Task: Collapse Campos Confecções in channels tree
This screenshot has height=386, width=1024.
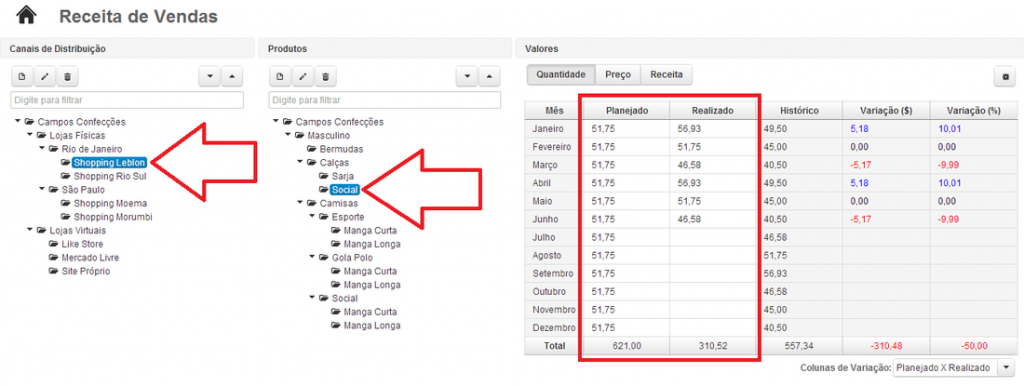Action: pyautogui.click(x=18, y=121)
